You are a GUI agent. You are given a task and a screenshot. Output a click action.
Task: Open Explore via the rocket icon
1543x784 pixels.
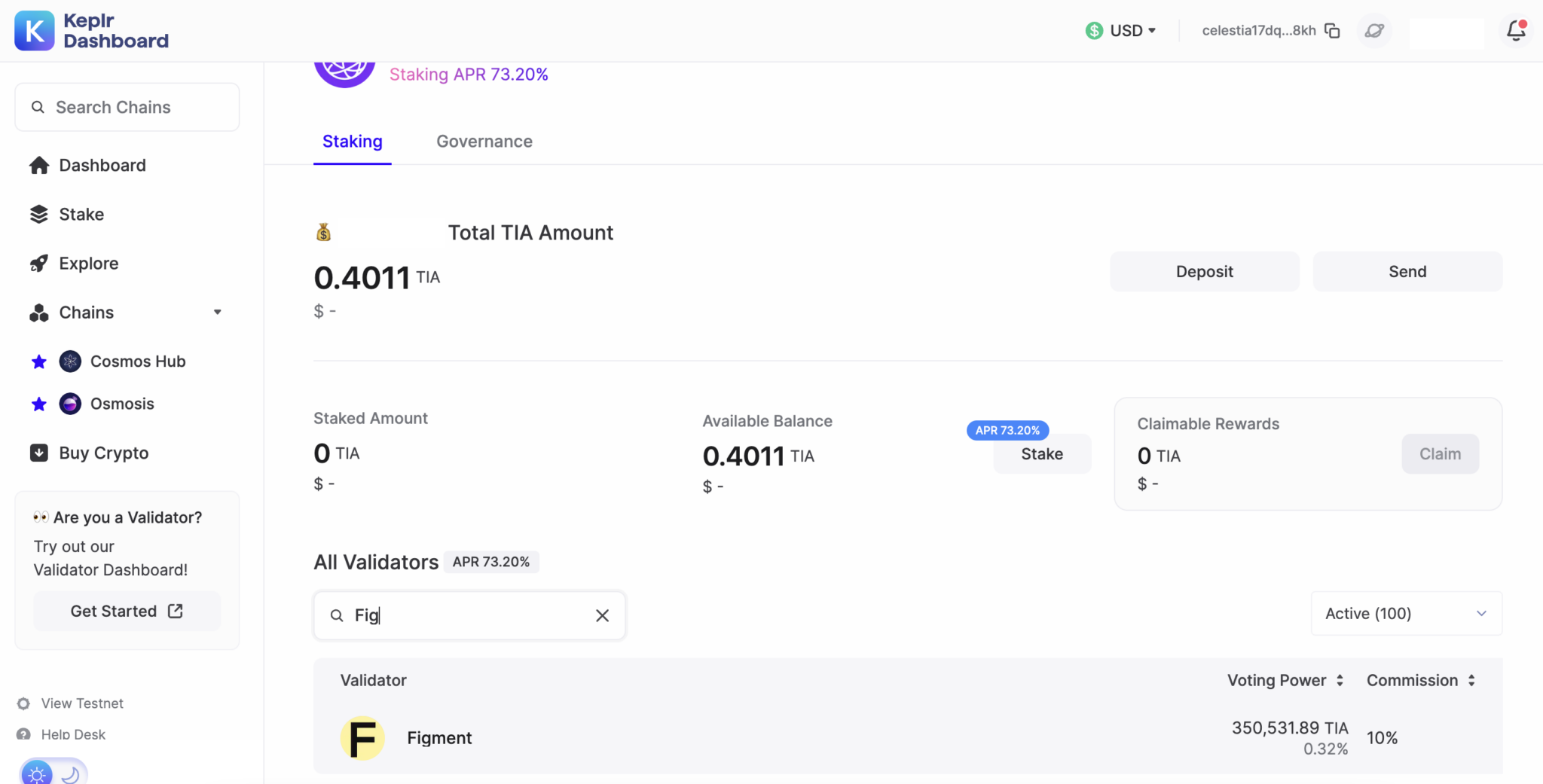(38, 263)
